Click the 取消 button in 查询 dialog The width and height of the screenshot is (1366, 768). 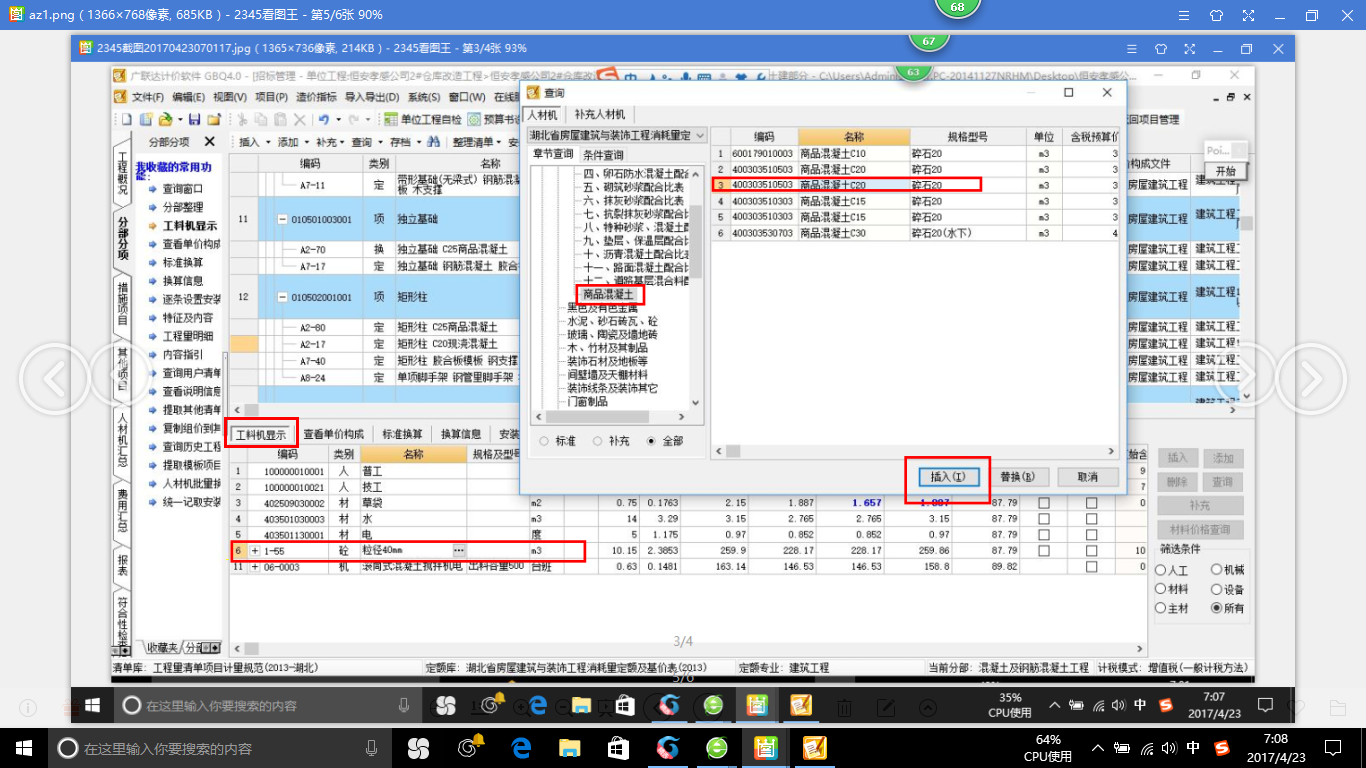click(x=1087, y=477)
